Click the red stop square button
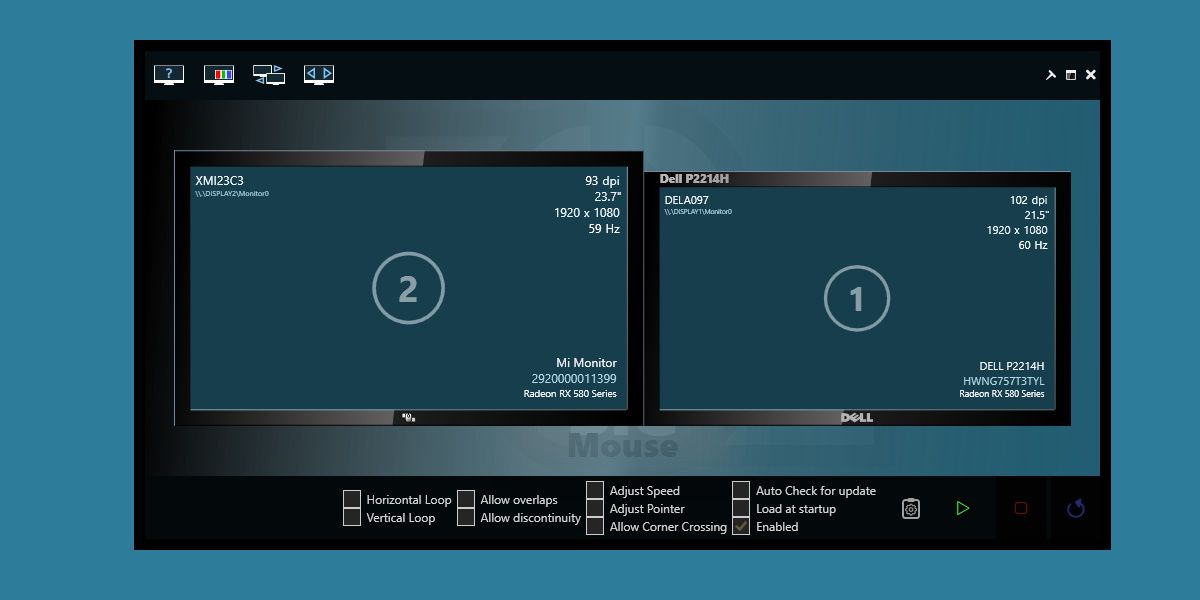 click(1021, 508)
